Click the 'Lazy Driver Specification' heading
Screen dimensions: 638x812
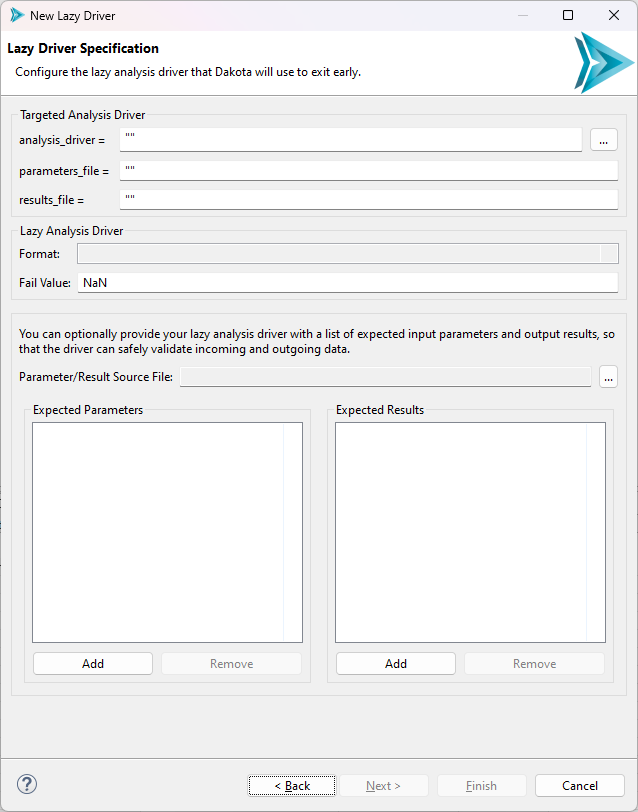[83, 48]
